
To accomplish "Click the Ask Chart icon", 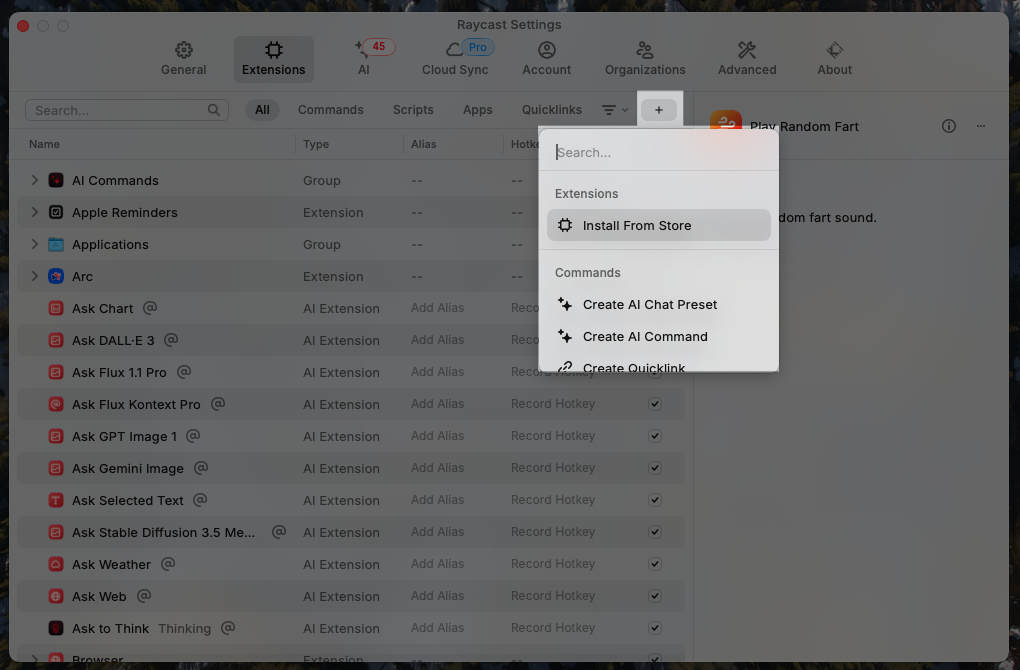I will click(56, 308).
